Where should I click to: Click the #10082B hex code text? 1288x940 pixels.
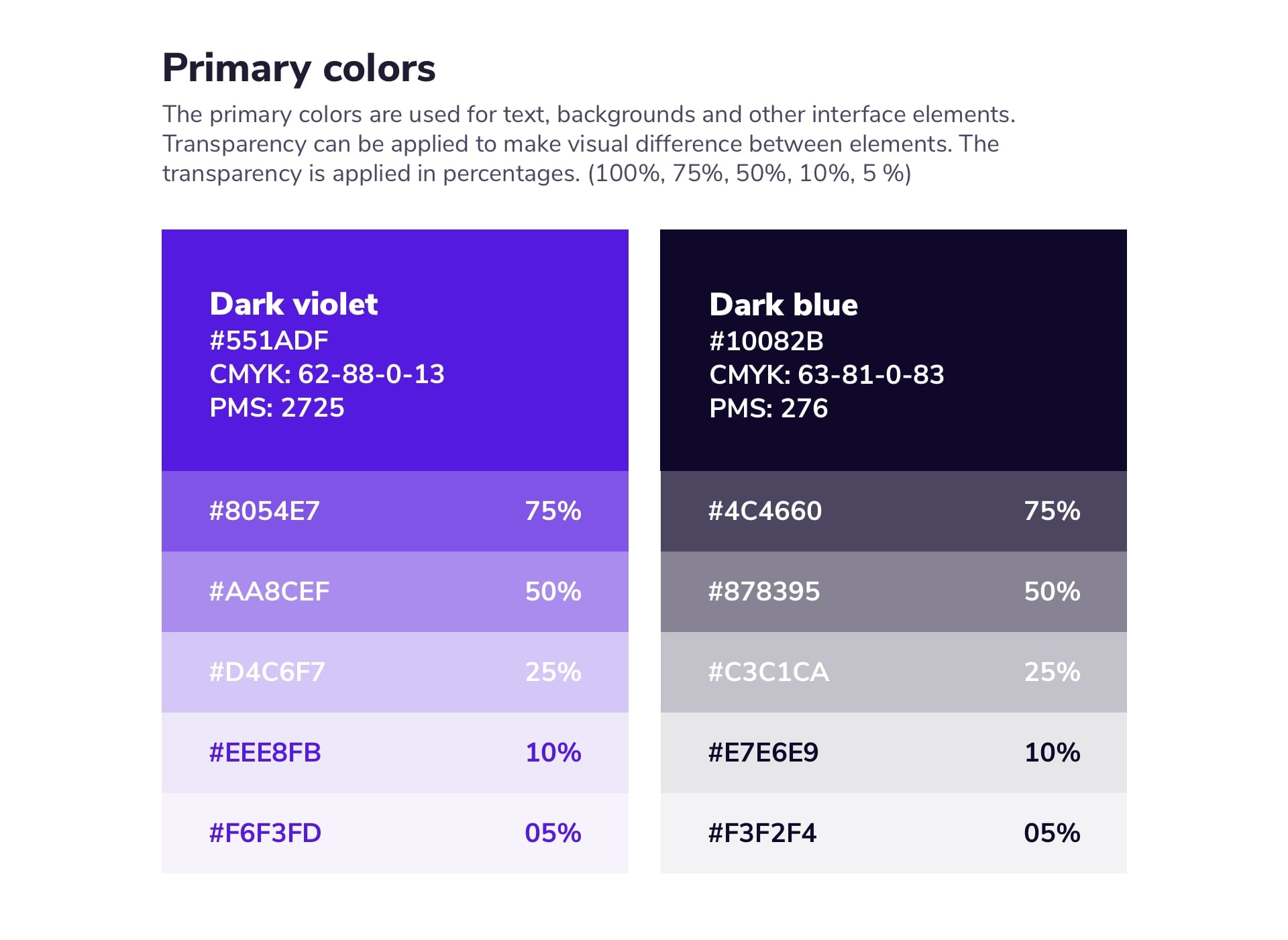click(766, 342)
